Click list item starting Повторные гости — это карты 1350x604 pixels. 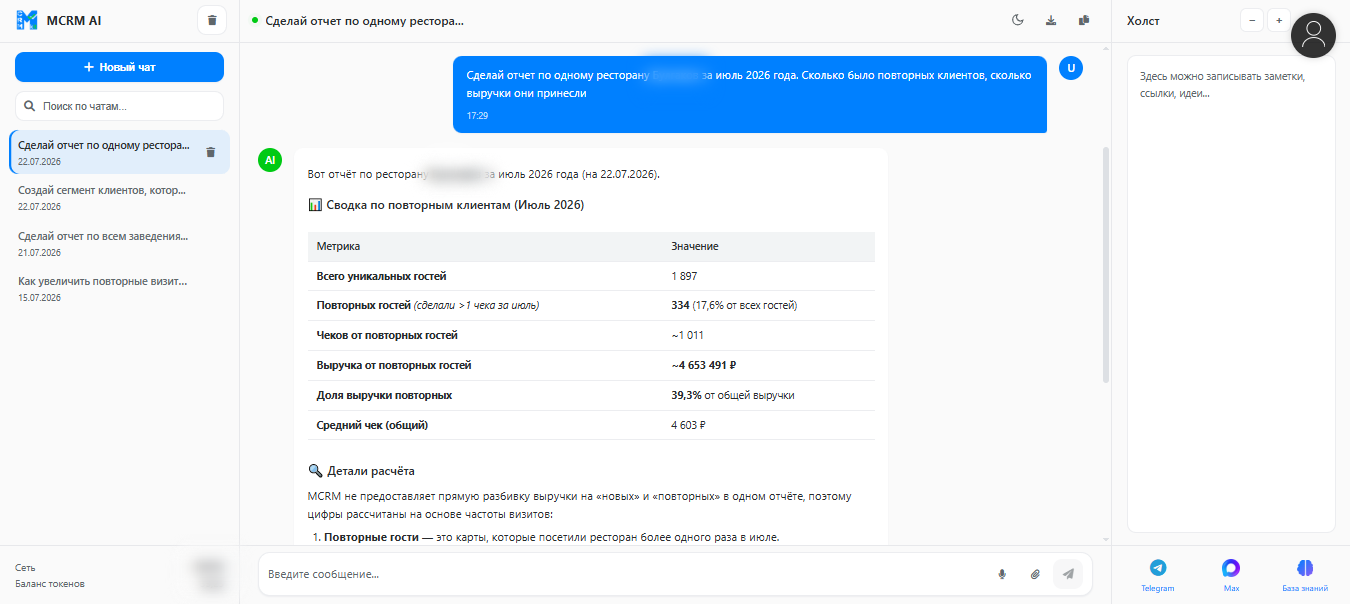(x=551, y=537)
